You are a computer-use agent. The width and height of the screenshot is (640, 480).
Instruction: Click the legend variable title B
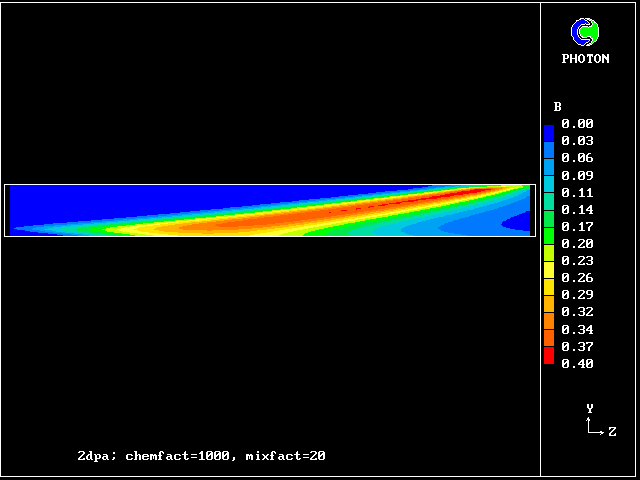557,107
